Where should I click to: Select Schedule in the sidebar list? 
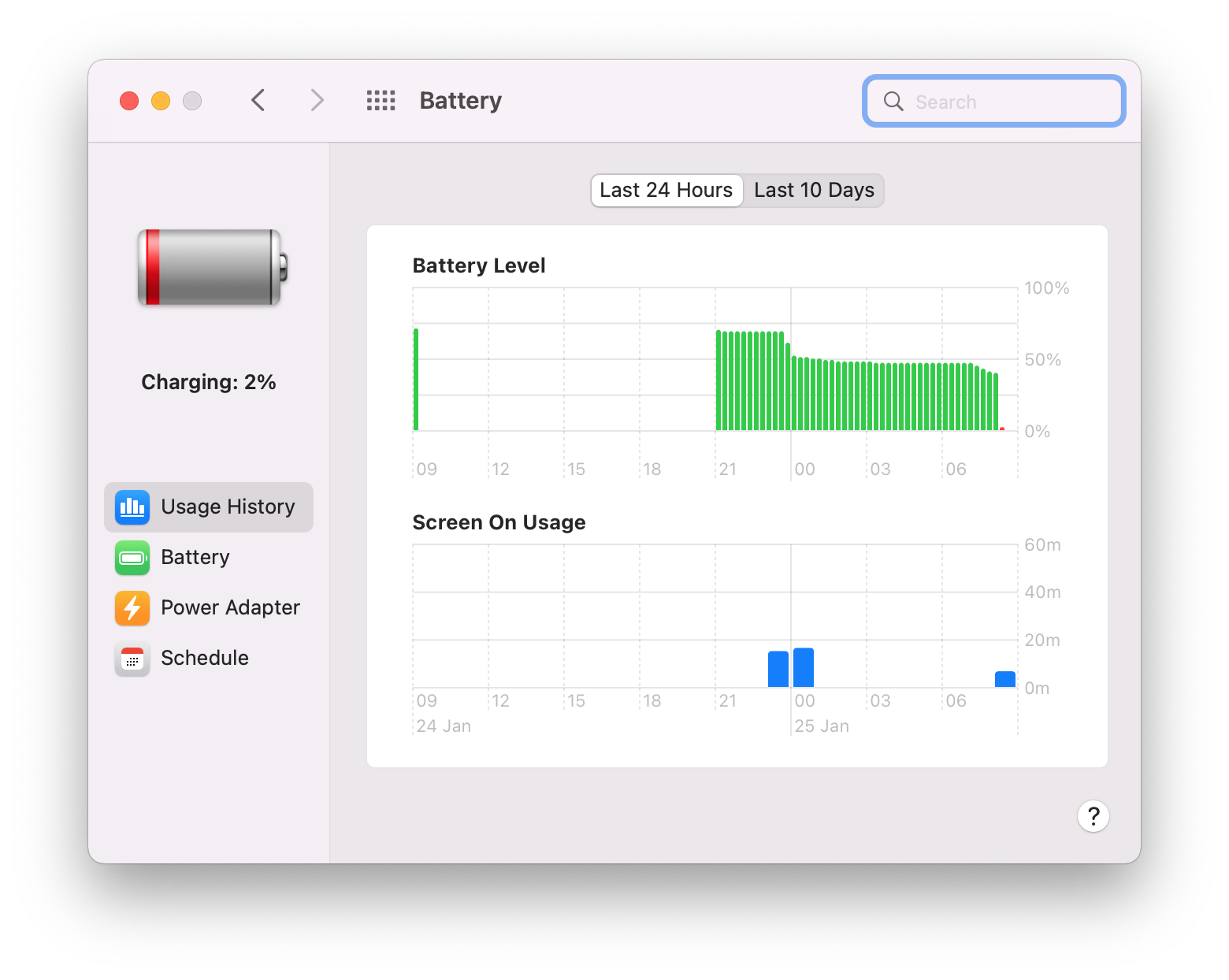pos(204,658)
